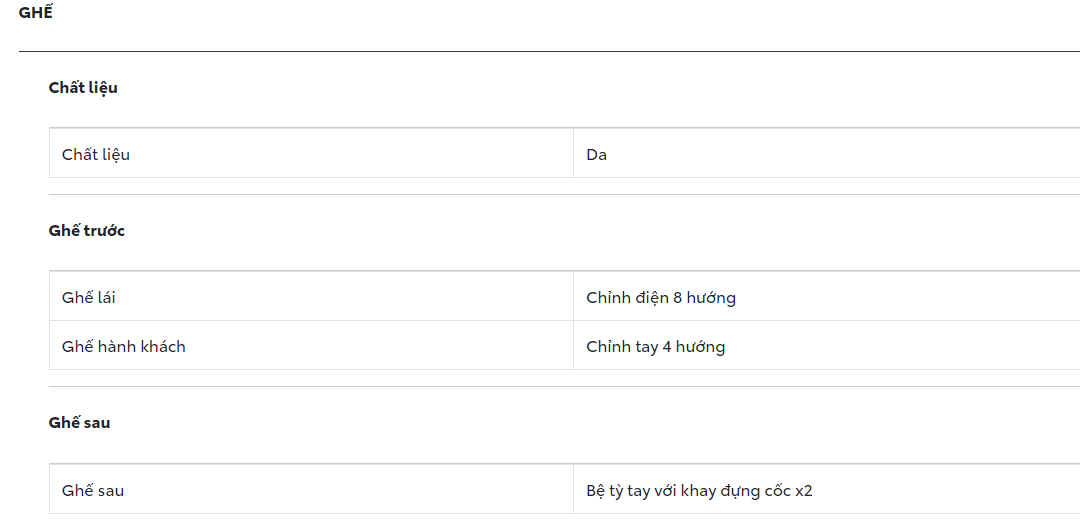Click the GHẾ section heading

click(x=35, y=13)
